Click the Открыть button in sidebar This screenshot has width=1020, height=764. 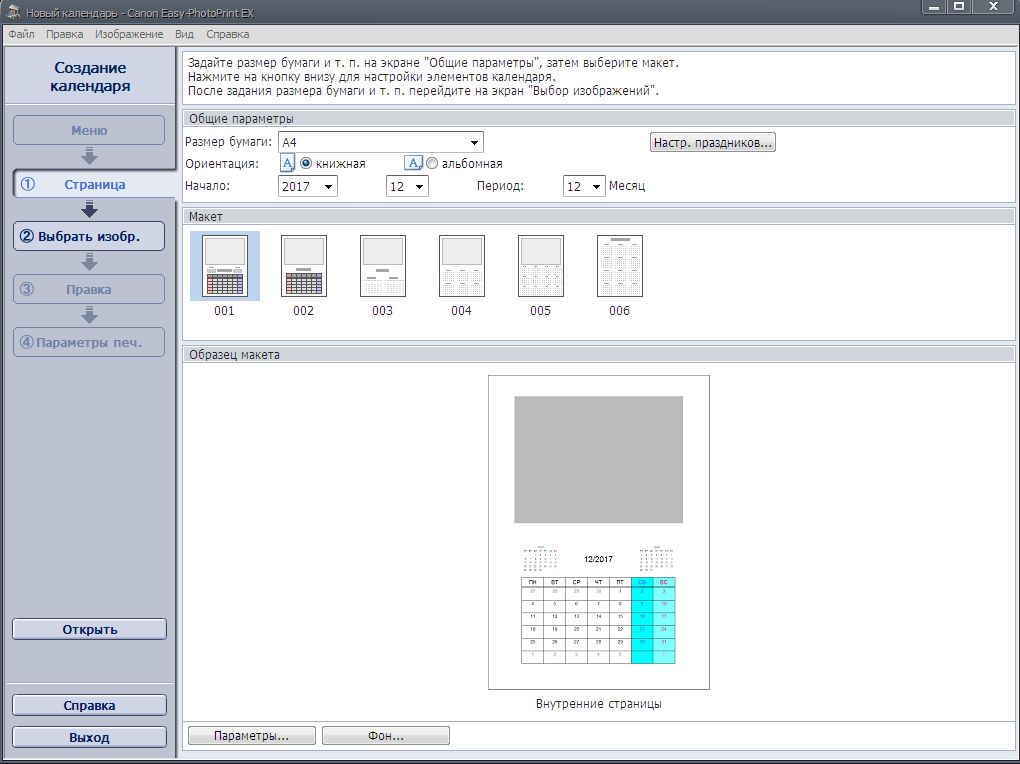click(x=90, y=629)
